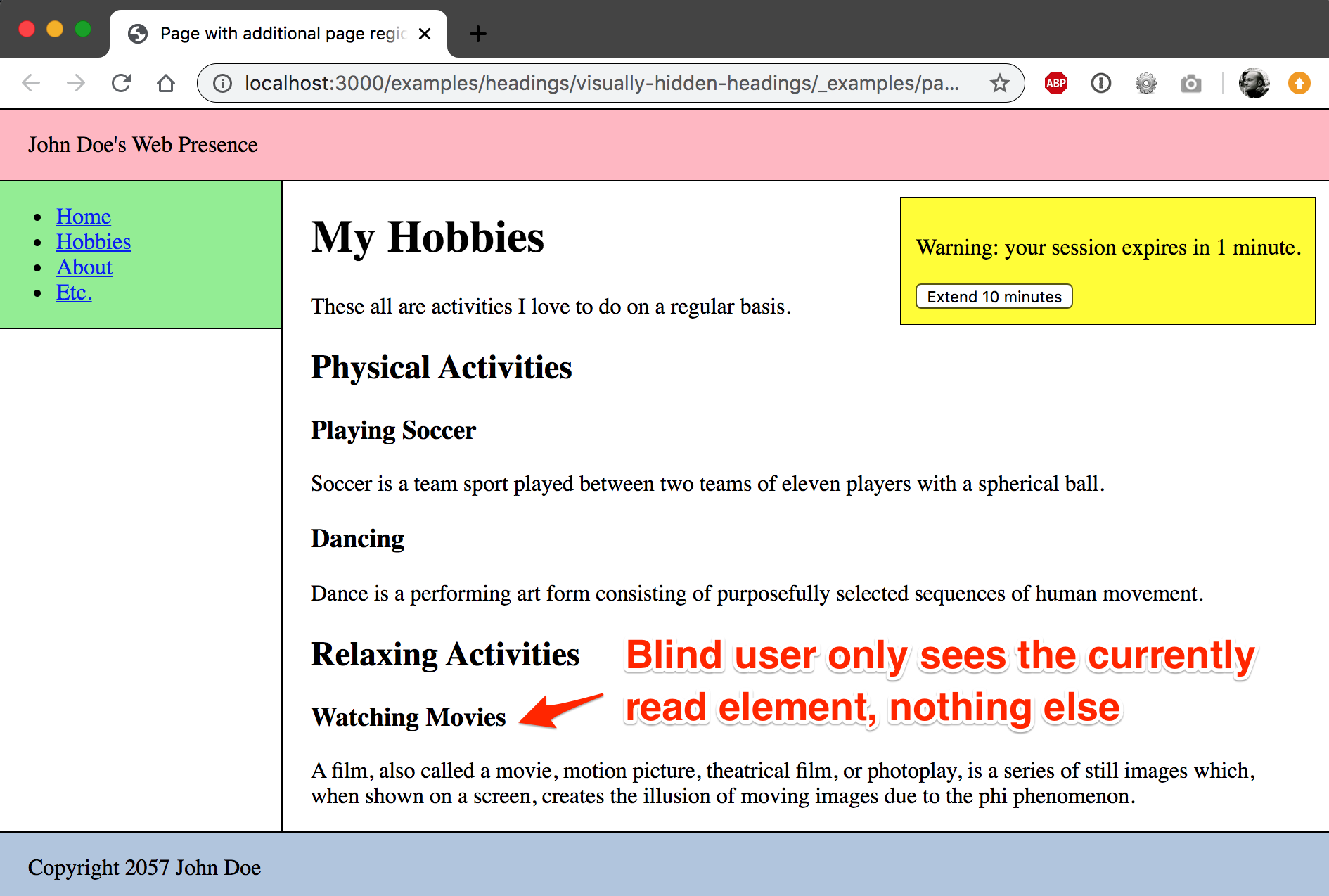
Task: Click the address bar URL field
Action: 601,84
